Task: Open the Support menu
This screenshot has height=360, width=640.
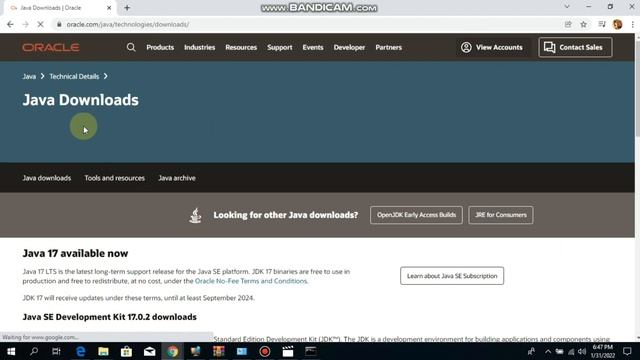Action: [280, 47]
